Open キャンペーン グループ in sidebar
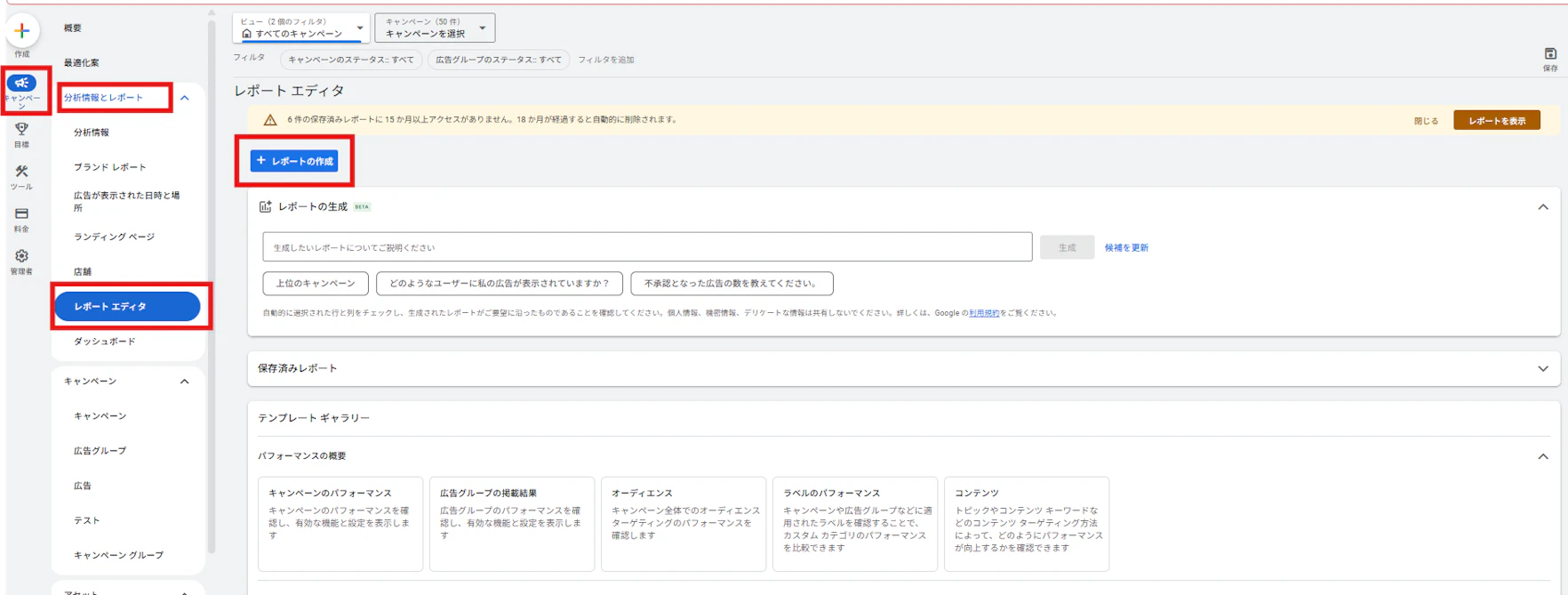1568x595 pixels. 119,555
